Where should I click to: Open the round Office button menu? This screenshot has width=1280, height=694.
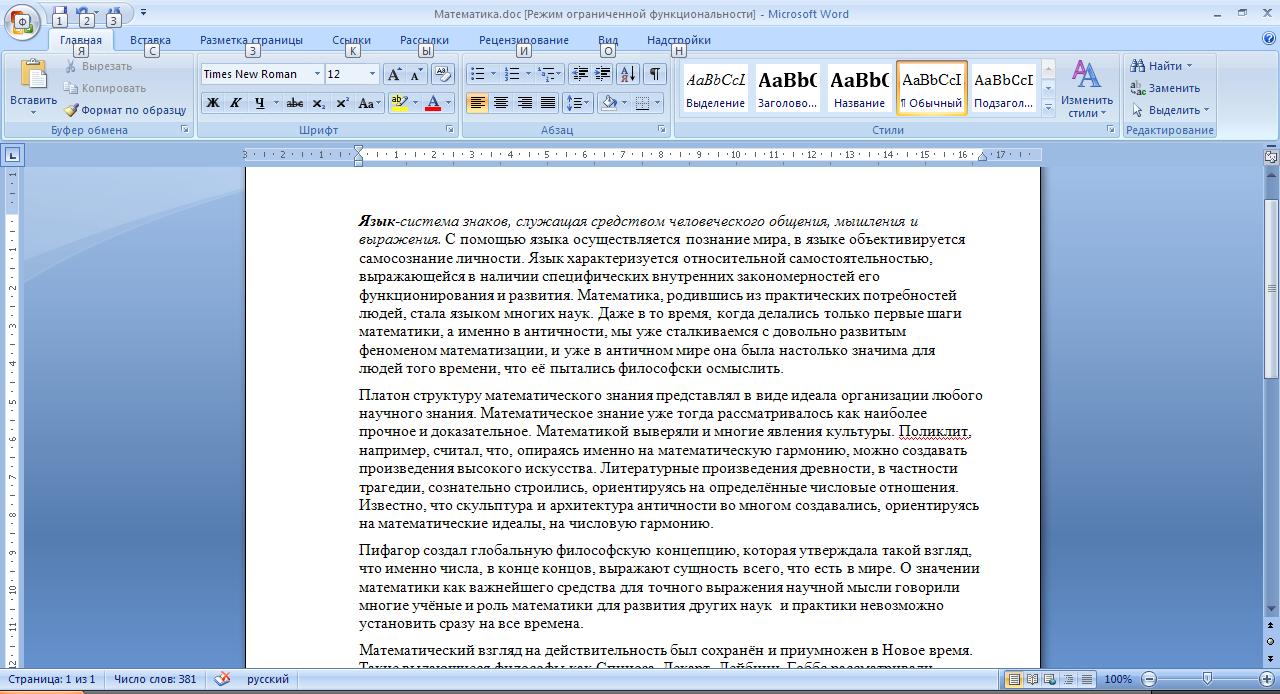22,22
